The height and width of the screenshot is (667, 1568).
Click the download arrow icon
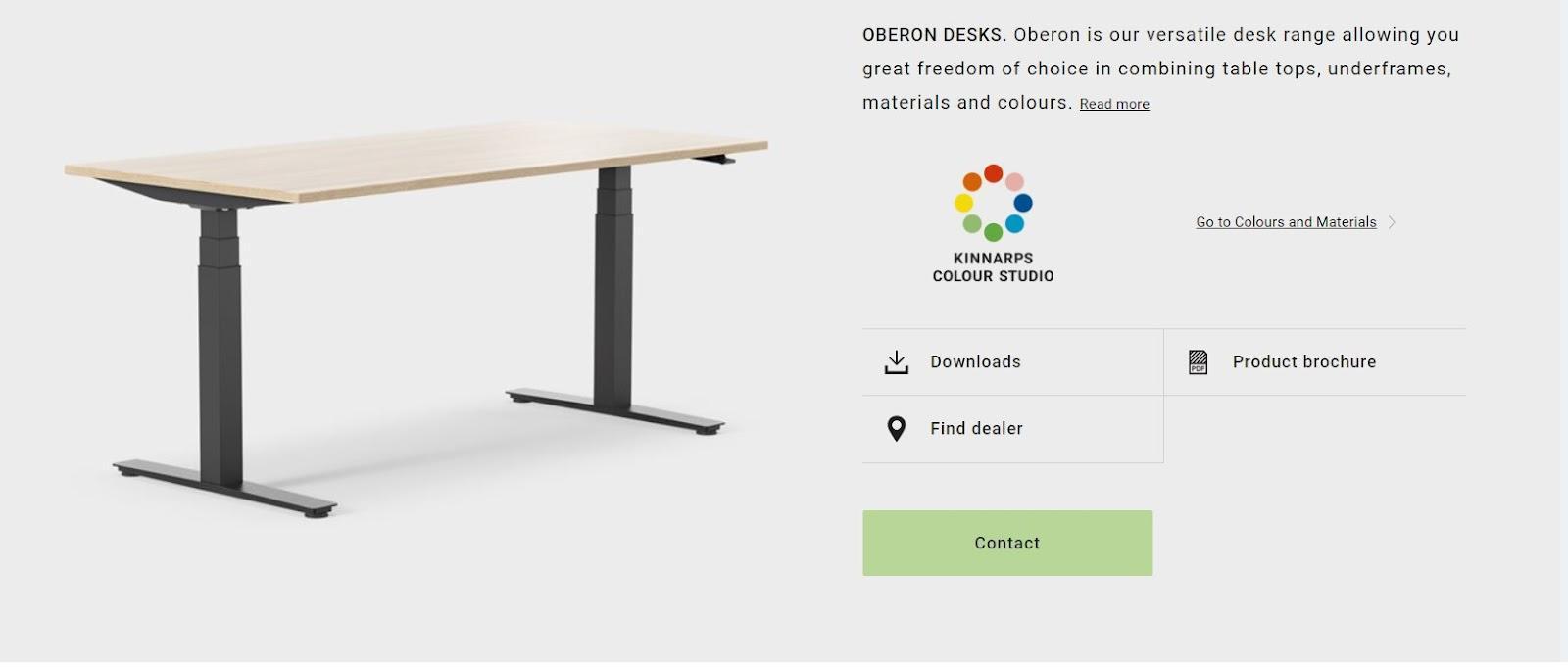(896, 362)
